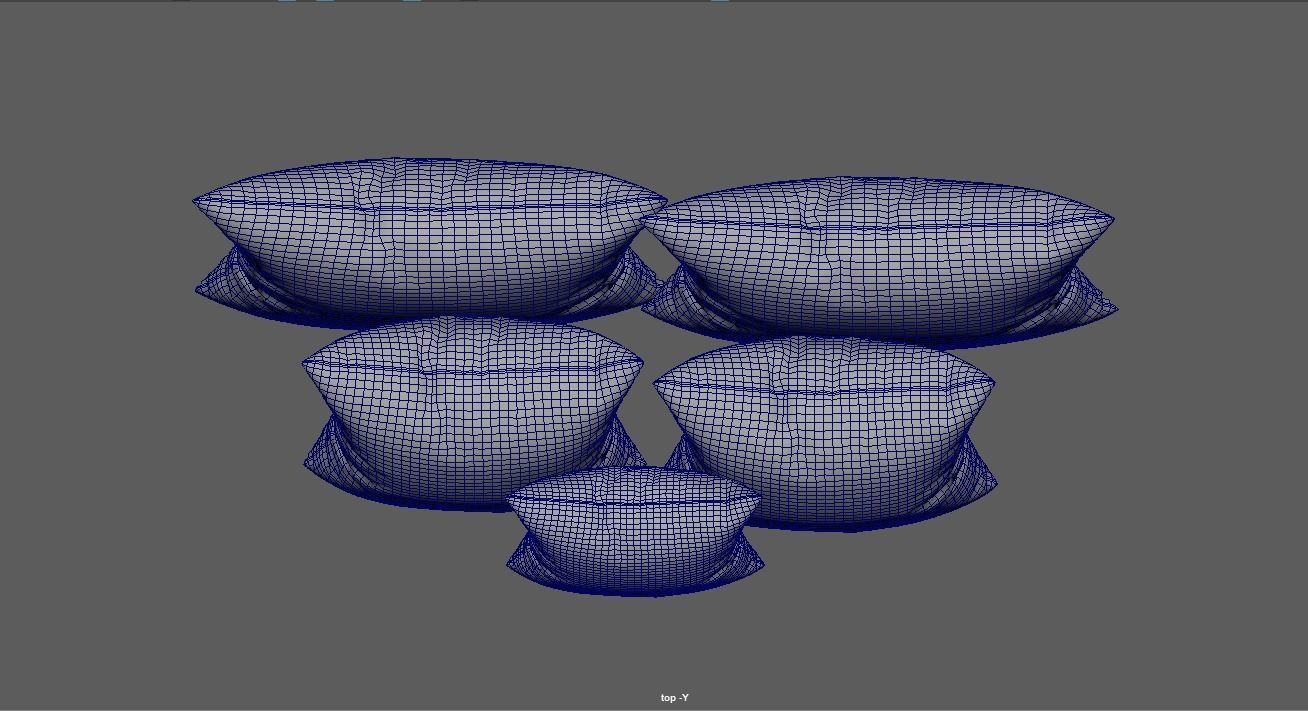
Task: Select the back-right large pillow mesh
Action: pyautogui.click(x=878, y=262)
